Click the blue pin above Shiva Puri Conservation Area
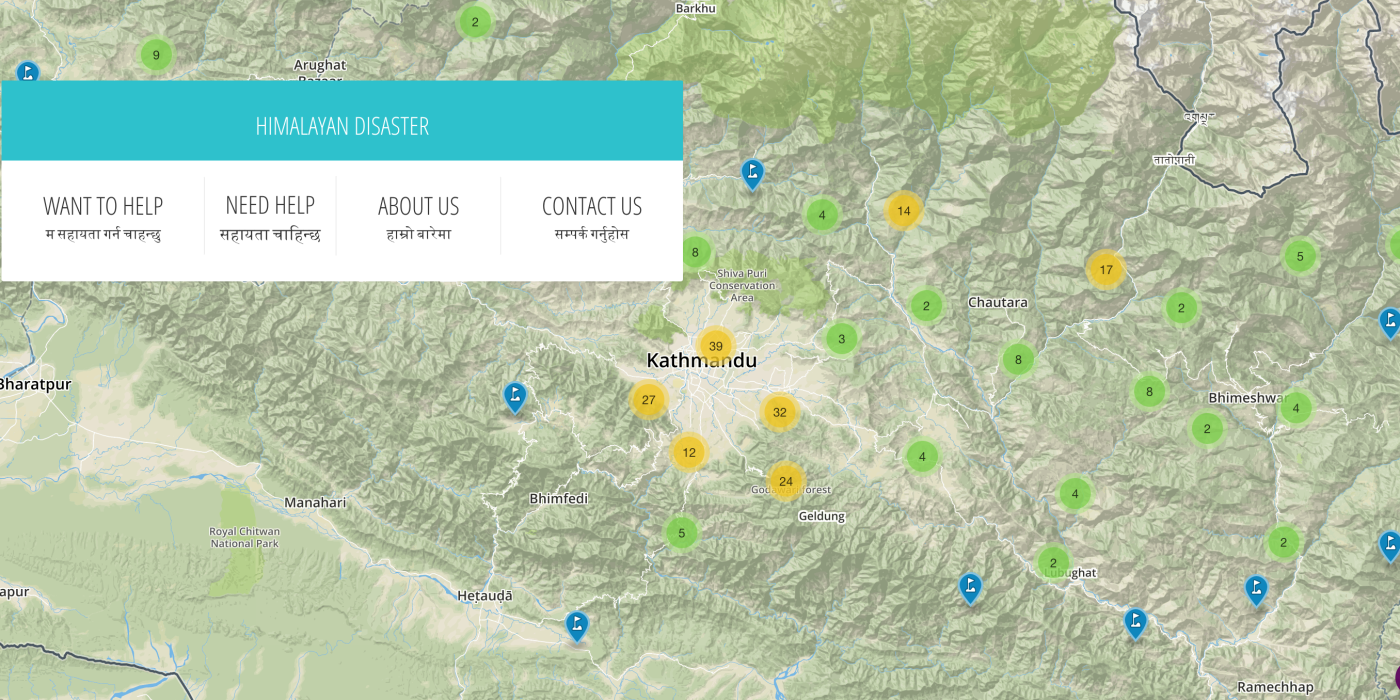Viewport: 1400px width, 700px height. pos(751,174)
